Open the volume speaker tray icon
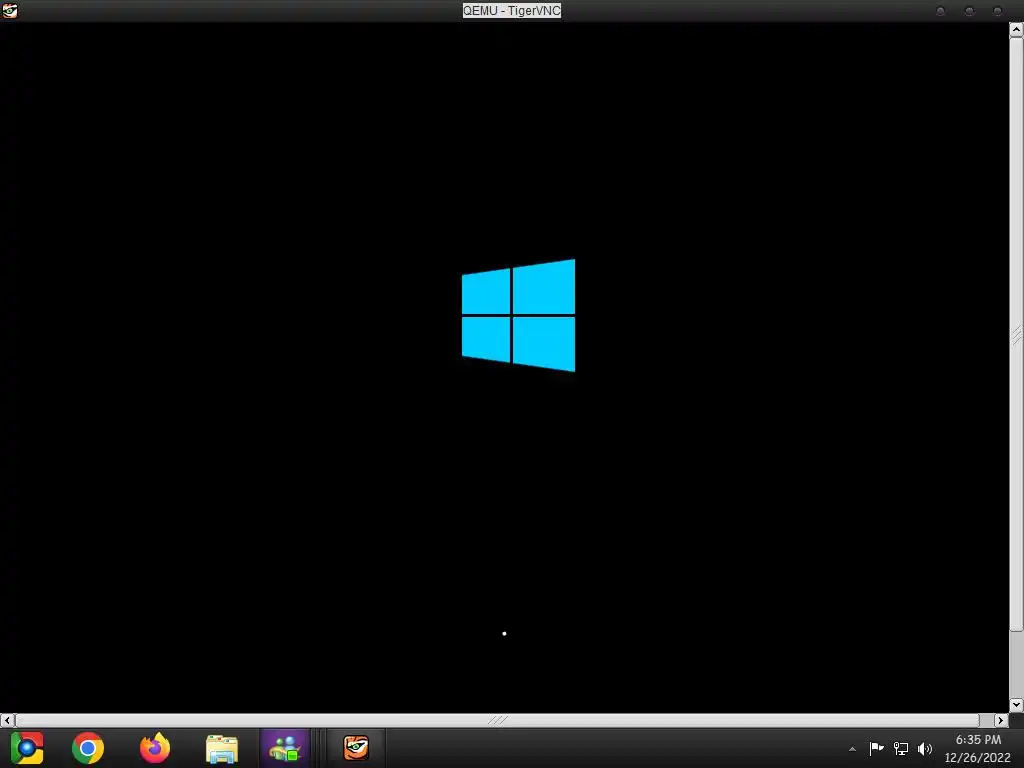This screenshot has width=1024, height=768. coord(925,748)
